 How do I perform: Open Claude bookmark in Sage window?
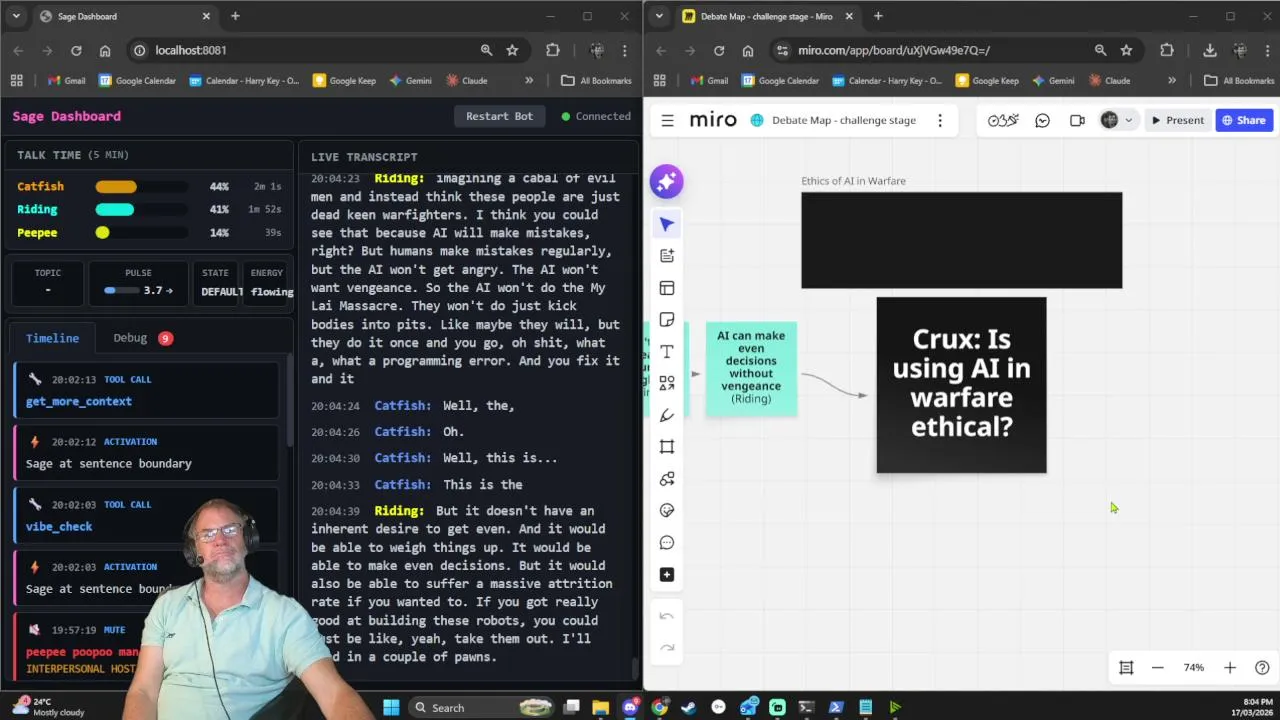coord(466,81)
